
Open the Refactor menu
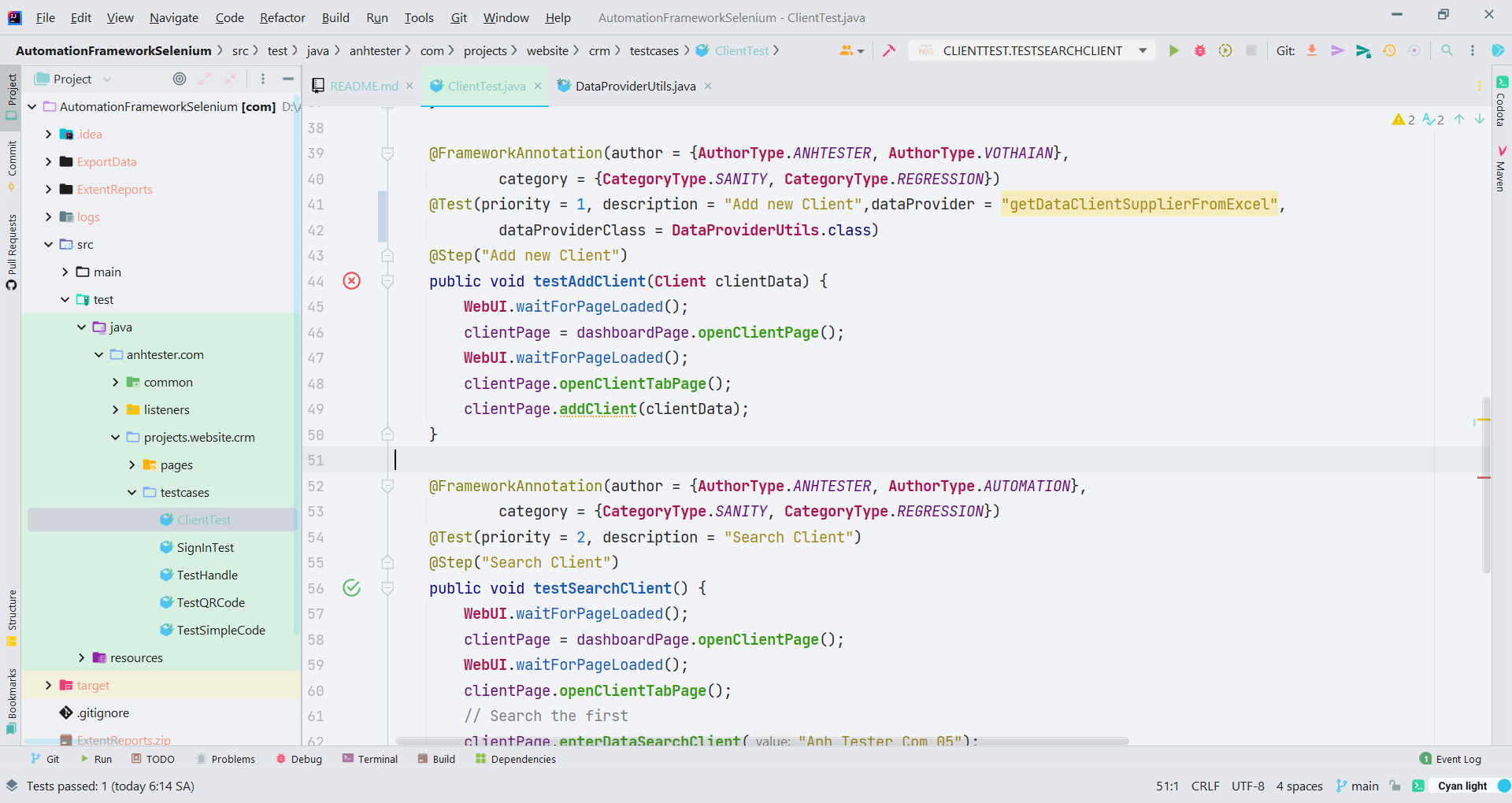[x=282, y=17]
